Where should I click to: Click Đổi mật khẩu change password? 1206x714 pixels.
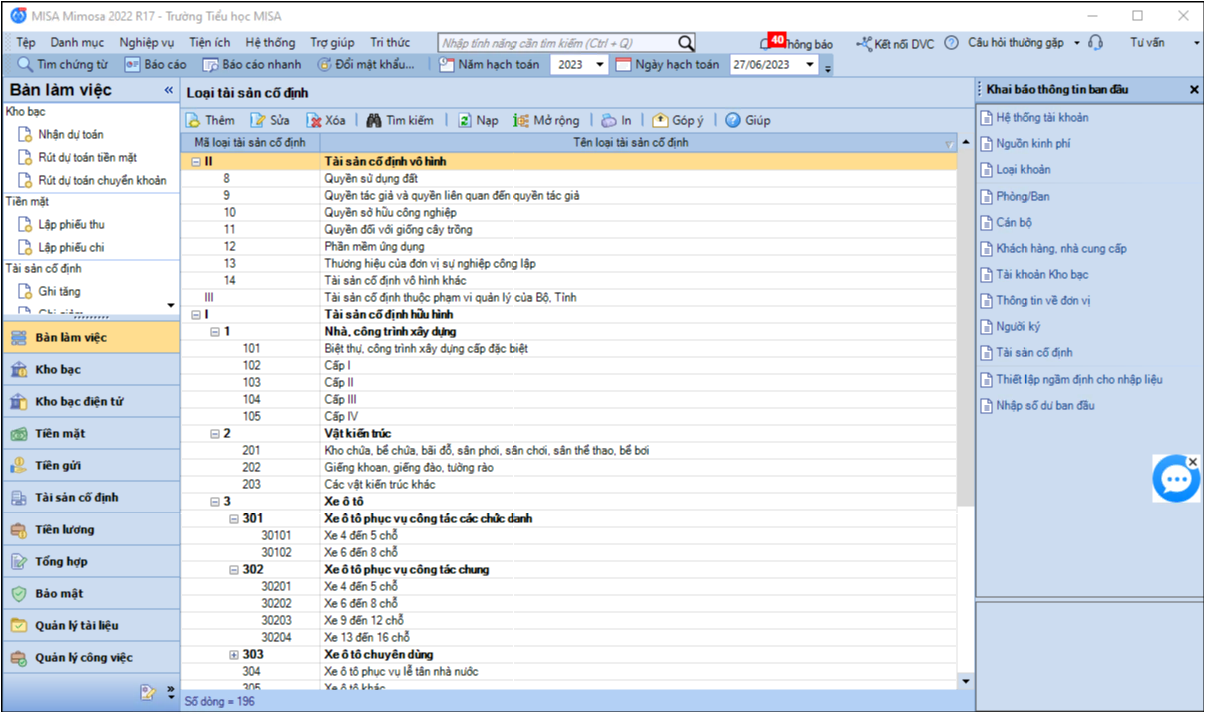(x=365, y=64)
